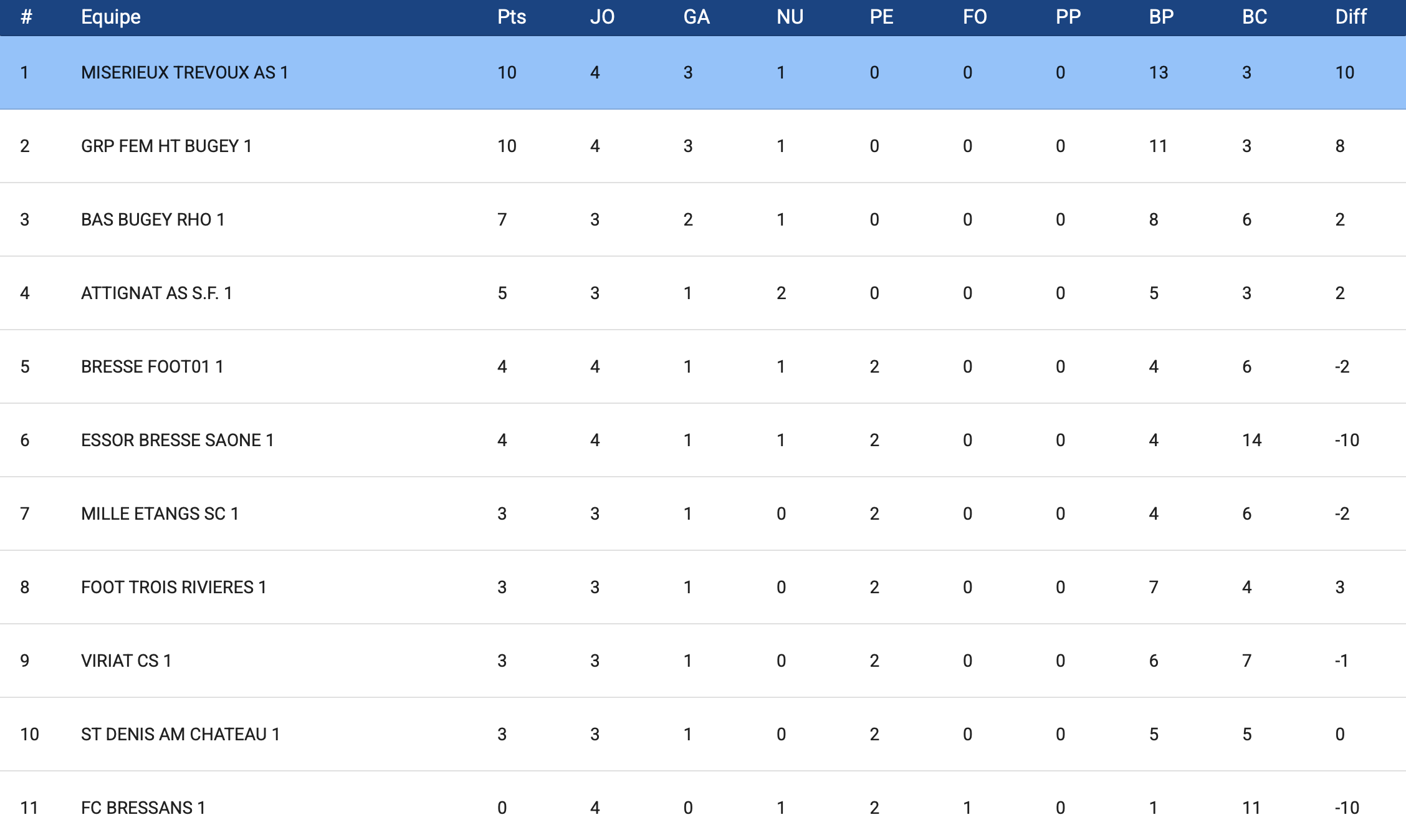Click the ST DENIS AM CHATEAU 1 team name
The image size is (1406, 840).
point(181,735)
